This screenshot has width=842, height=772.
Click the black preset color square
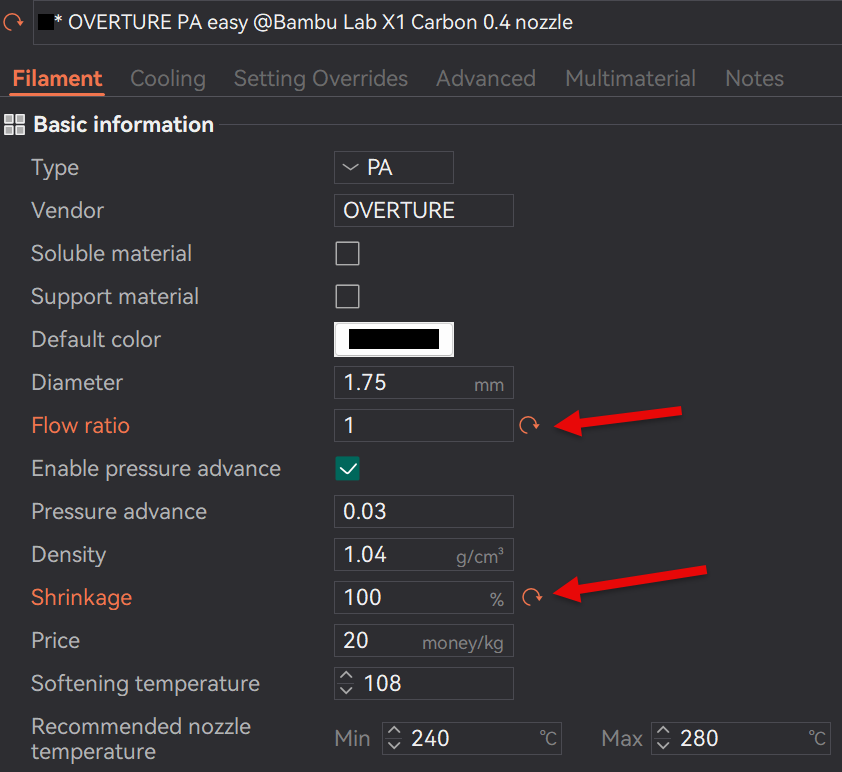[45, 22]
